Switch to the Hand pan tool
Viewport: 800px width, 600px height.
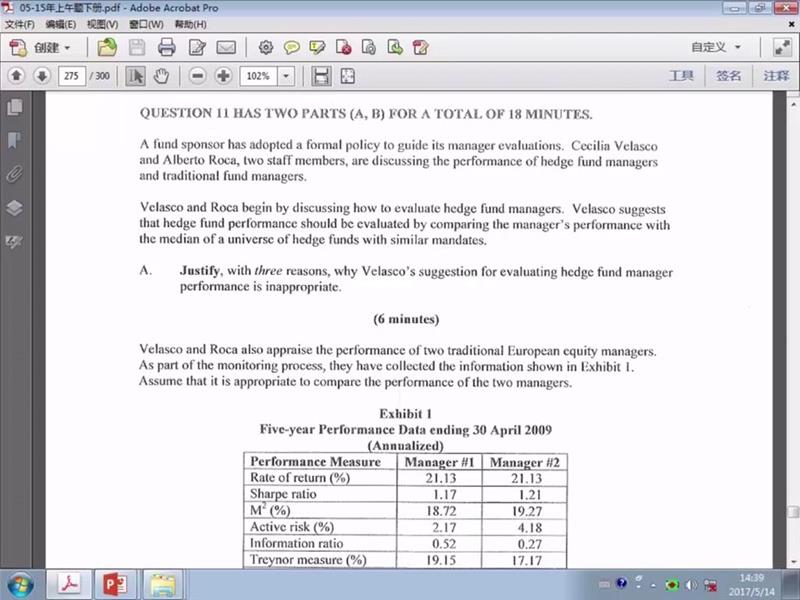[x=160, y=76]
